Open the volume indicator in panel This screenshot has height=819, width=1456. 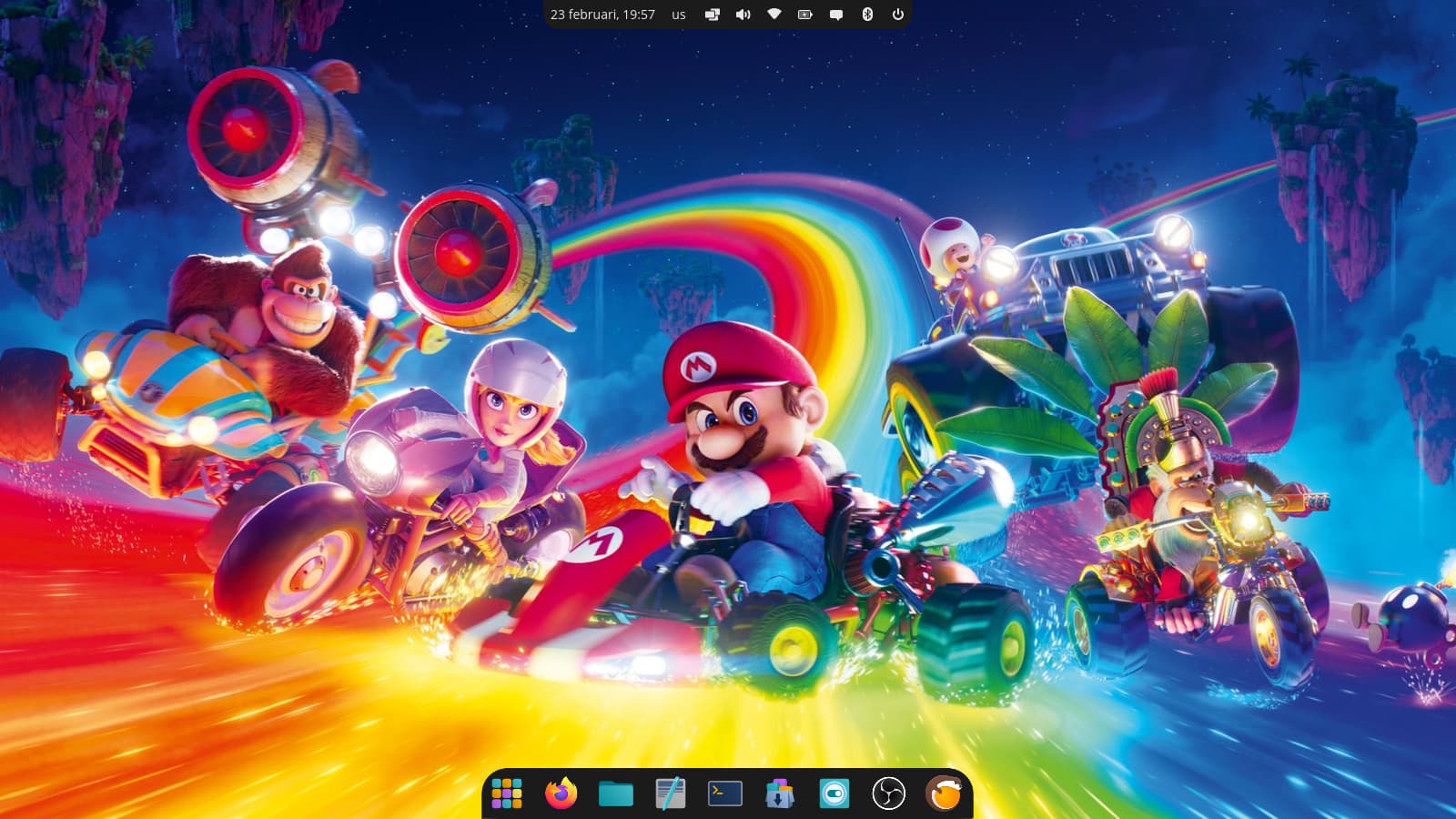tap(743, 15)
